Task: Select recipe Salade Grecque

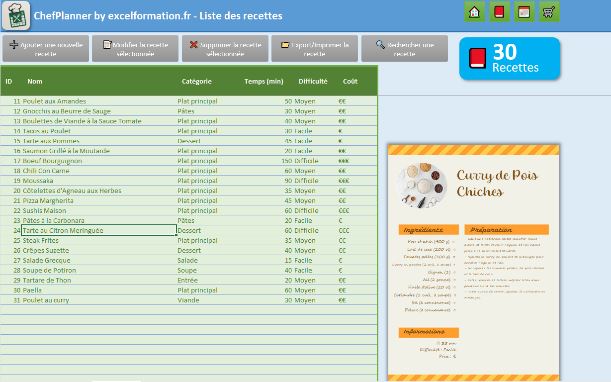Action: [46, 260]
